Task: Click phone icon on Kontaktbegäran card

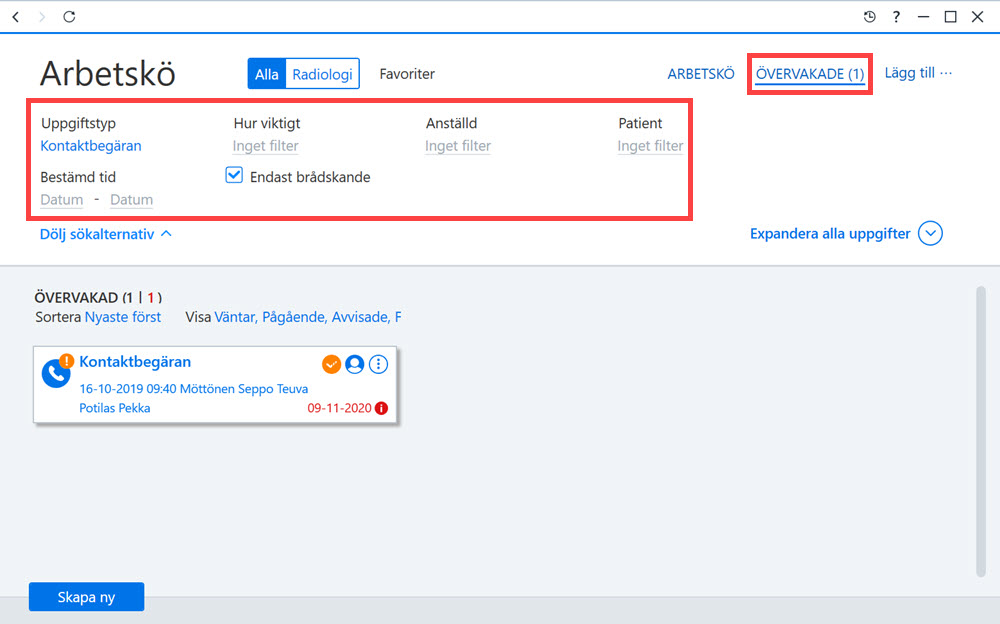Action: 55,373
